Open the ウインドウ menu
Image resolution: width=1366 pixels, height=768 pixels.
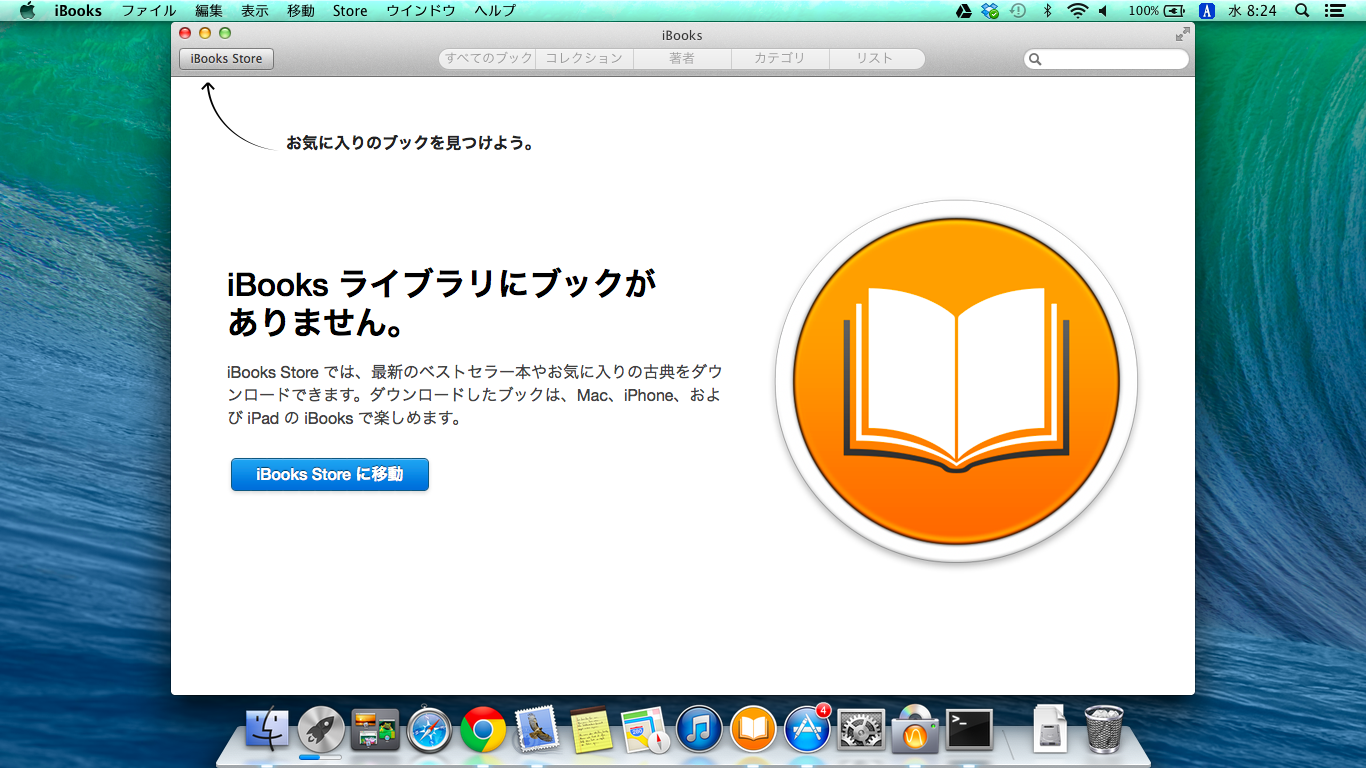pyautogui.click(x=421, y=11)
